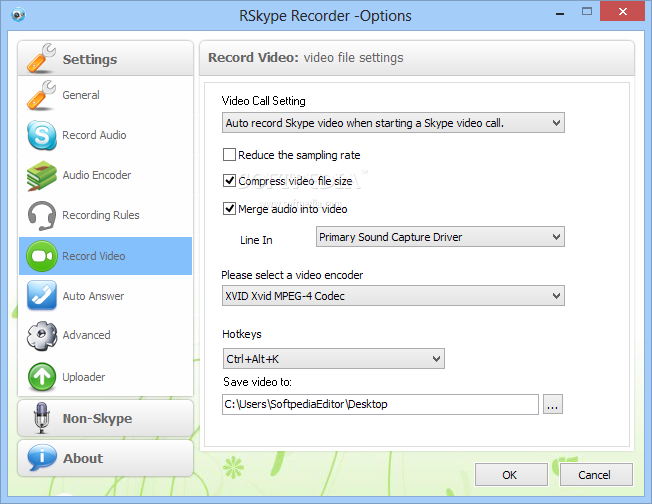
Task: Open the General settings page
Action: click(105, 95)
